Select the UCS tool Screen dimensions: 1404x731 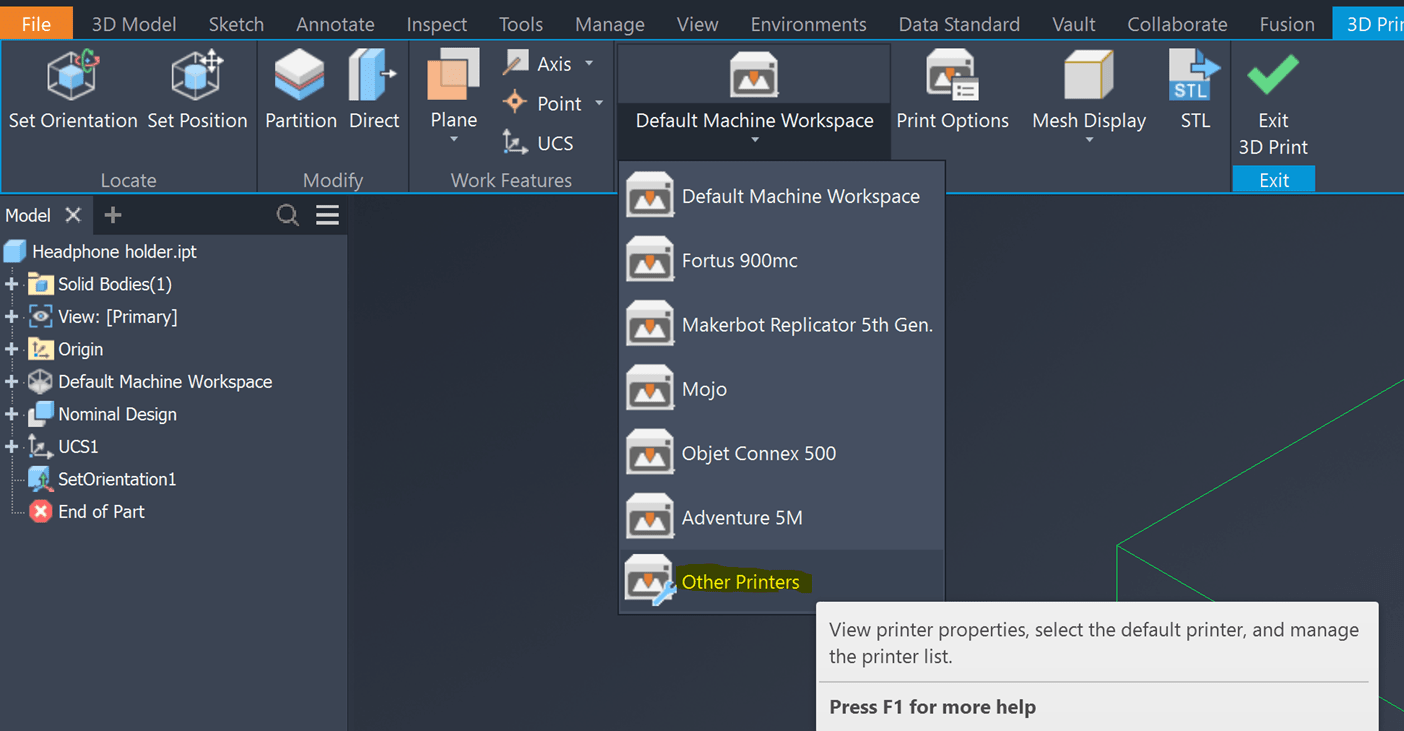tap(538, 143)
